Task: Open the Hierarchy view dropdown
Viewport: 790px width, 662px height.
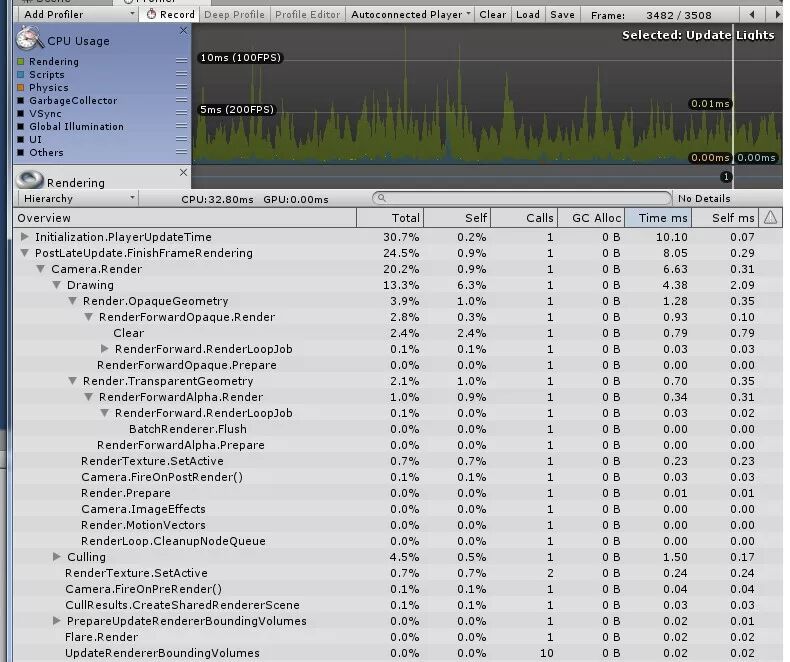Action: pos(78,198)
